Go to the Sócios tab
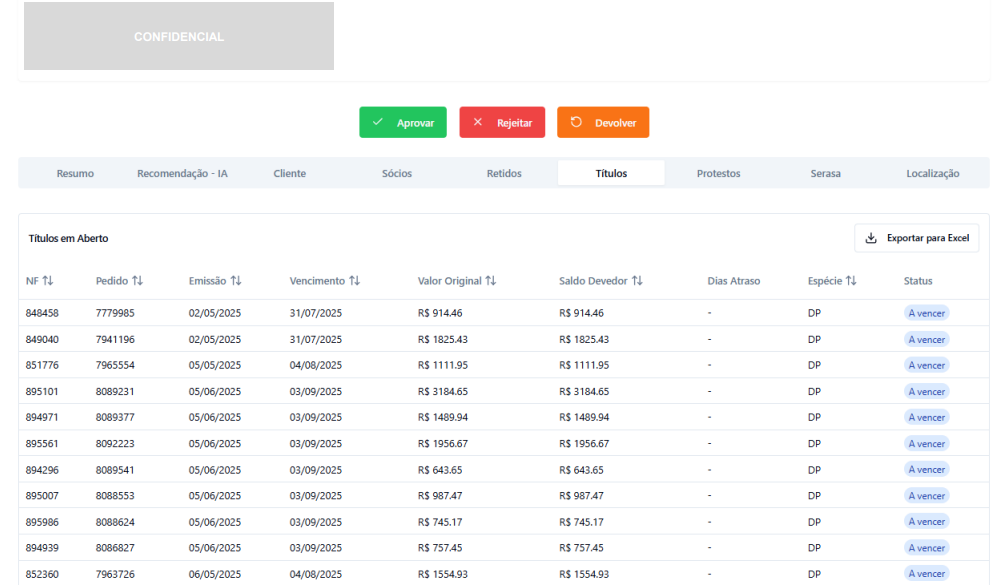The image size is (1001, 585). [397, 173]
